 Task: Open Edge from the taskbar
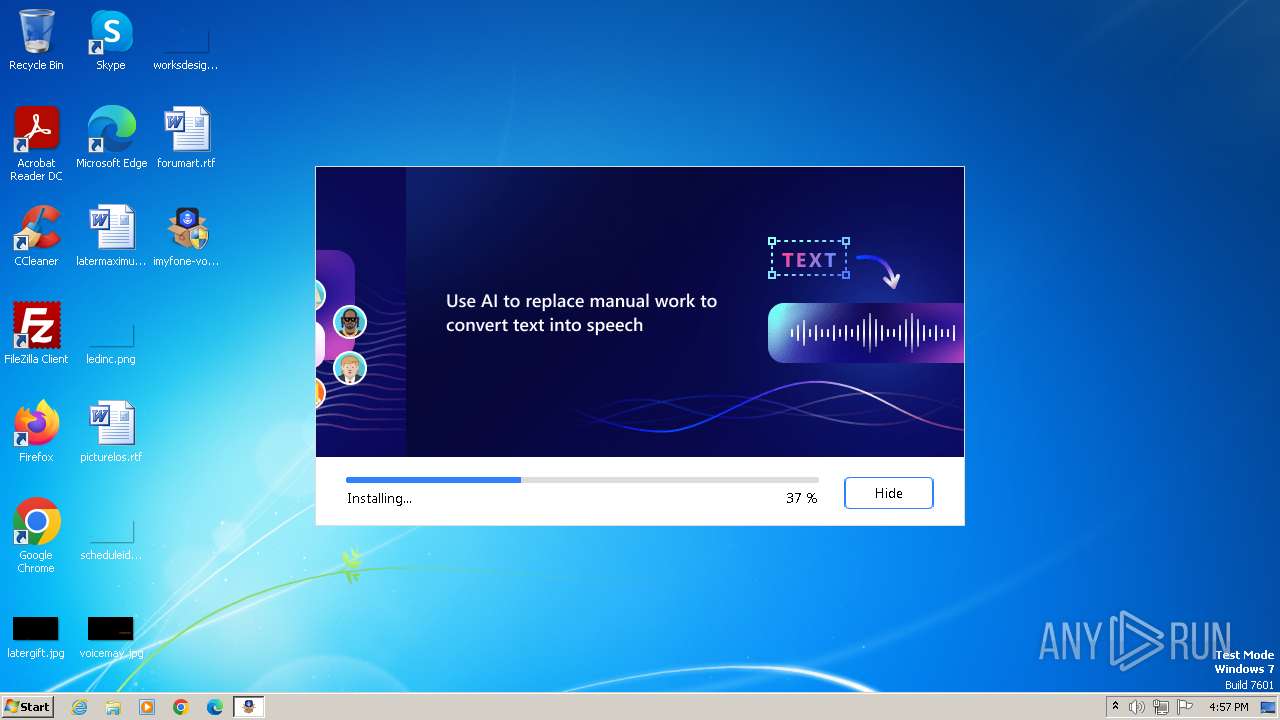pyautogui.click(x=215, y=707)
